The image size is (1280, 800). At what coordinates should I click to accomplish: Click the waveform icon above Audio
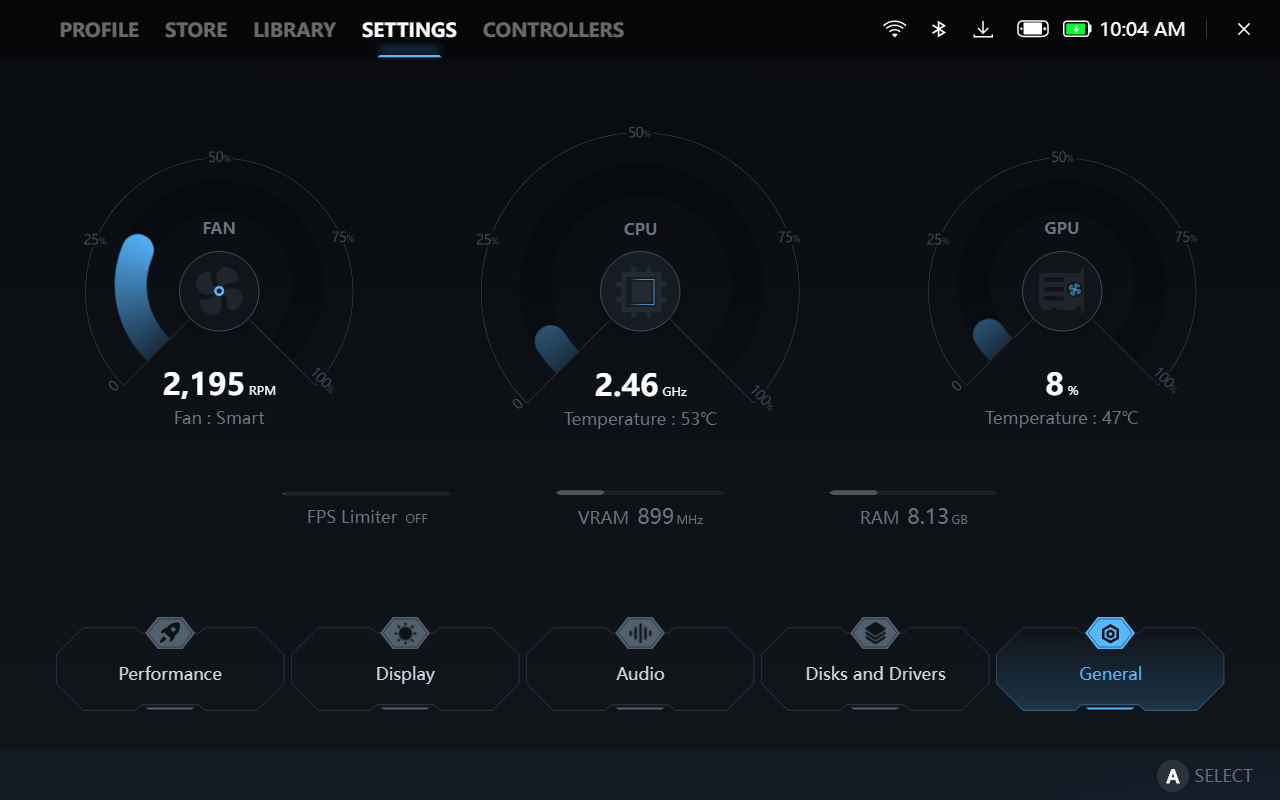coord(640,633)
